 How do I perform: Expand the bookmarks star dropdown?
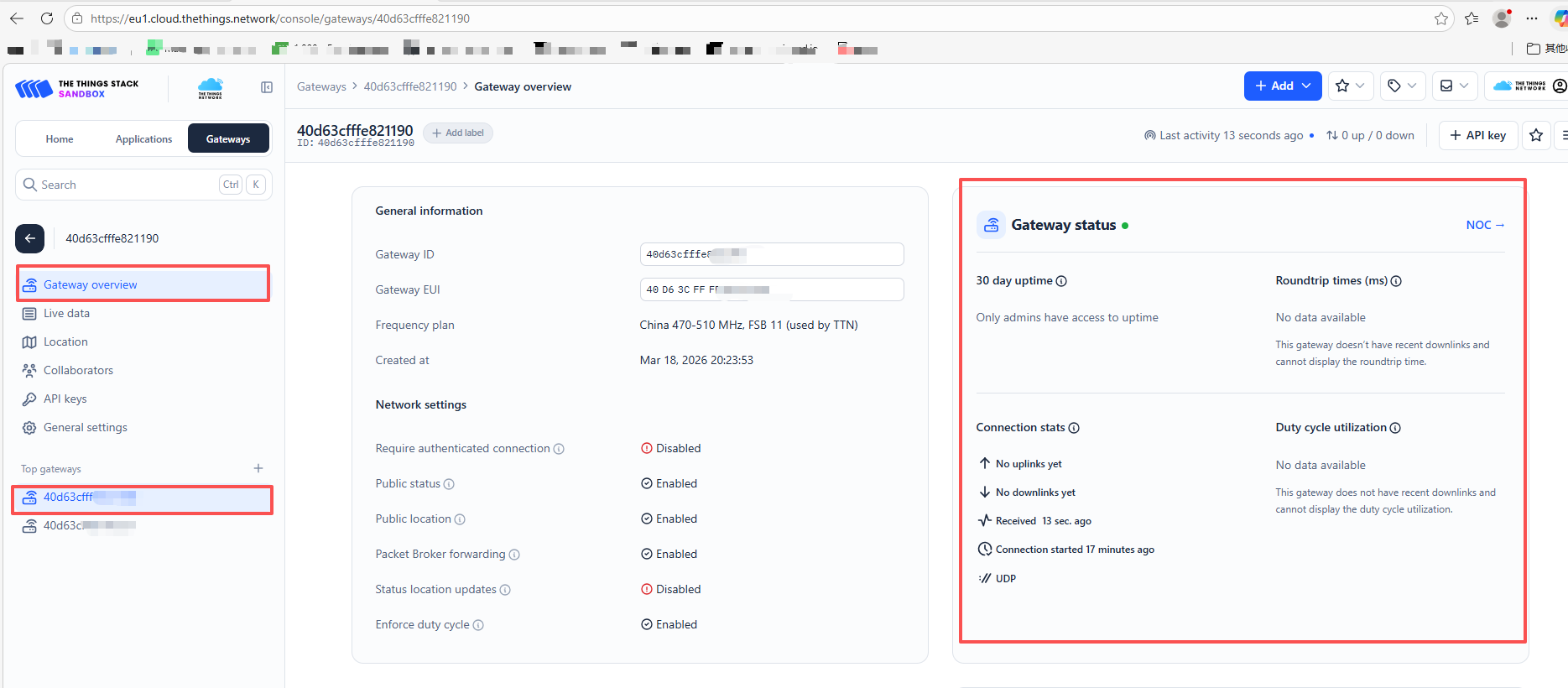click(x=1350, y=86)
